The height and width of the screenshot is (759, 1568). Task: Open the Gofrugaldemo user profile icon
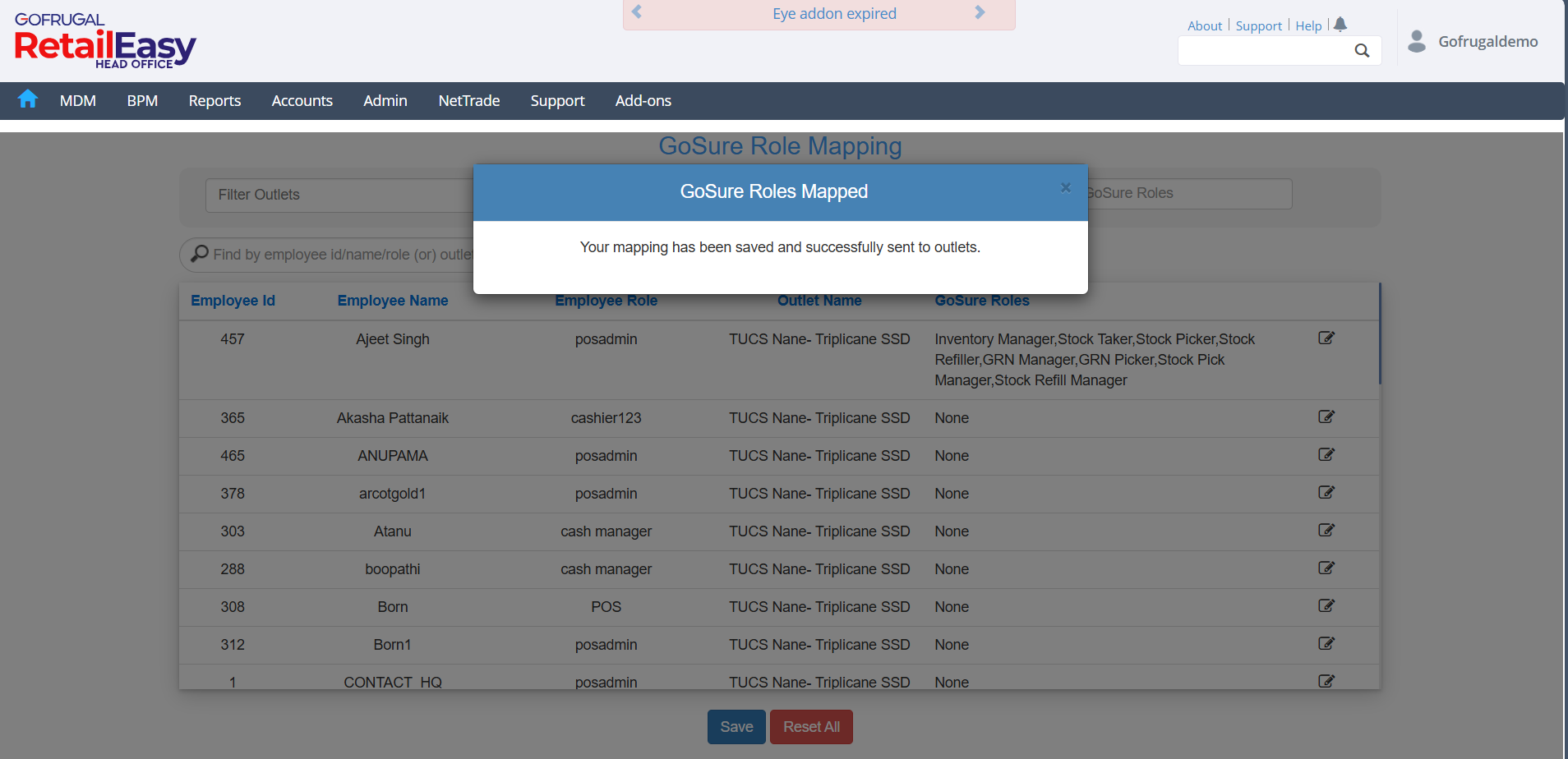click(x=1417, y=41)
